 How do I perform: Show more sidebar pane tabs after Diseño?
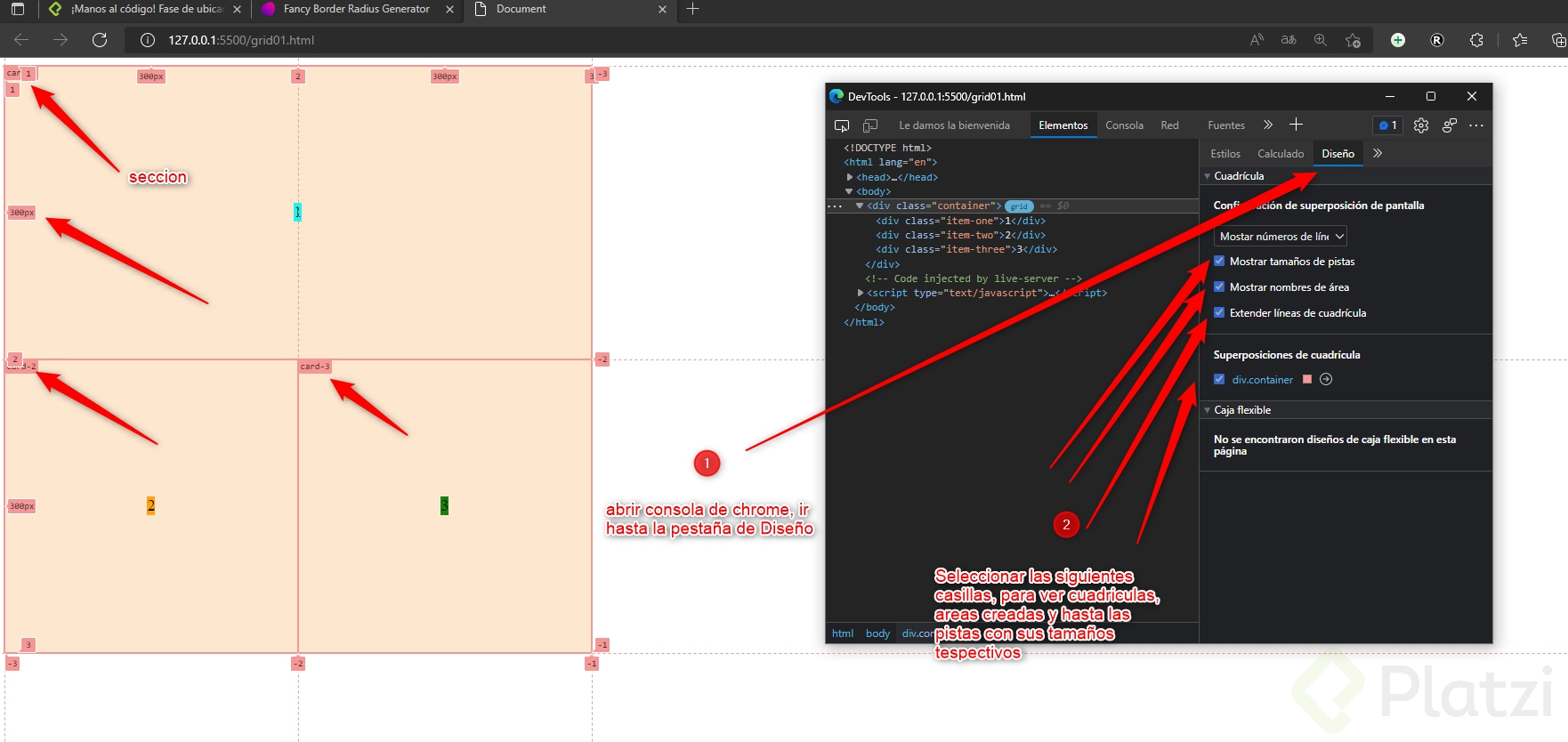click(x=1378, y=153)
